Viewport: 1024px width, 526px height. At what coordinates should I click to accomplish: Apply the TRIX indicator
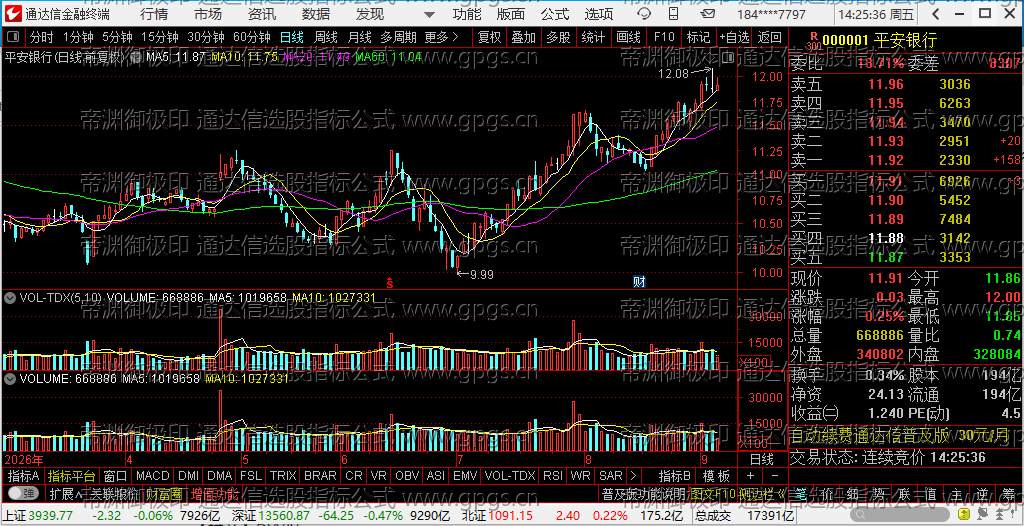pyautogui.click(x=283, y=475)
